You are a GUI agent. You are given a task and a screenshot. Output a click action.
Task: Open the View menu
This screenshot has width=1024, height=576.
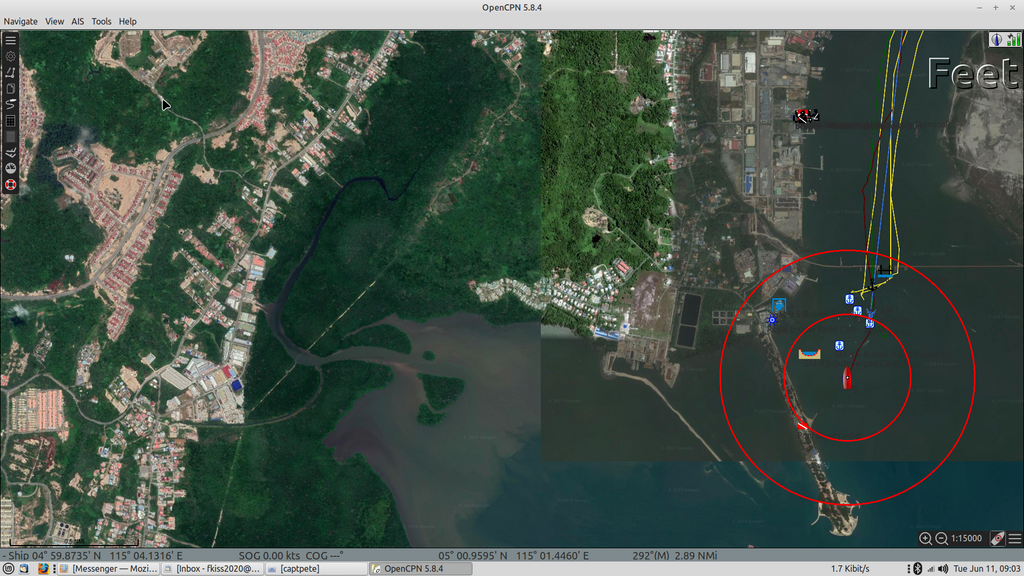point(54,20)
